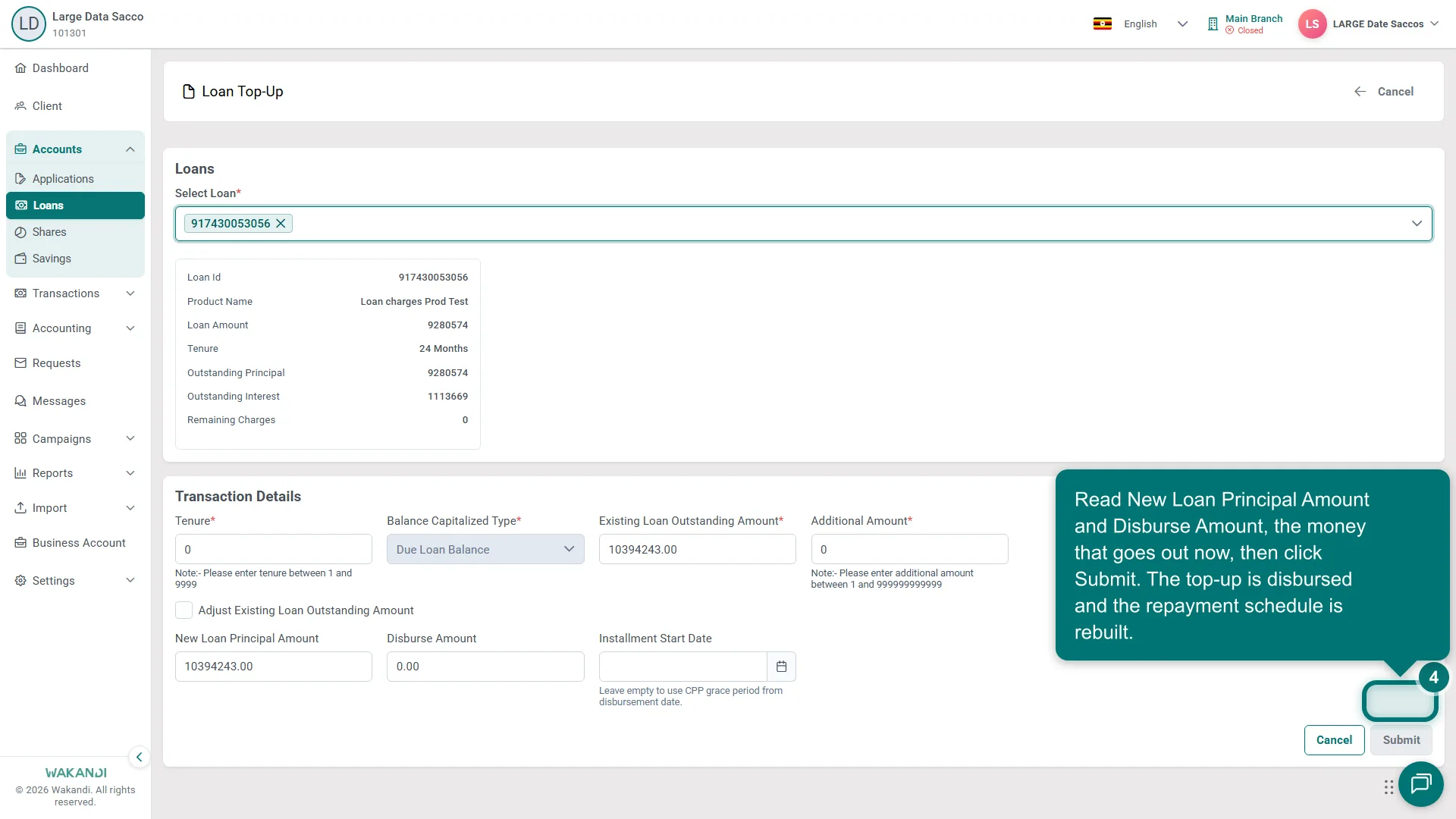
Task: Expand the Accounting menu chevron
Action: click(130, 328)
